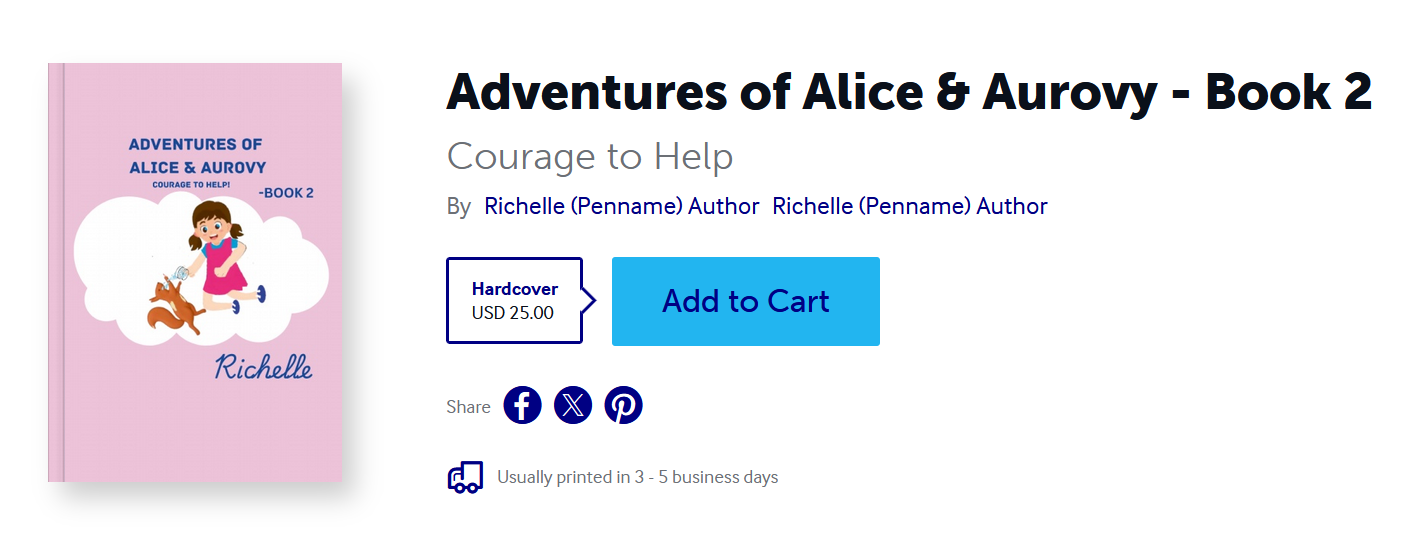The width and height of the screenshot is (1402, 548).
Task: Click "-BOOK 2" text on the cover
Action: (x=286, y=192)
